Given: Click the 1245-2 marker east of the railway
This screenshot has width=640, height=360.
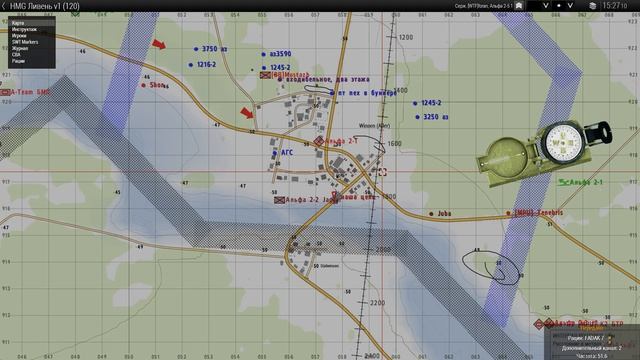Looking at the screenshot, I should tap(415, 103).
